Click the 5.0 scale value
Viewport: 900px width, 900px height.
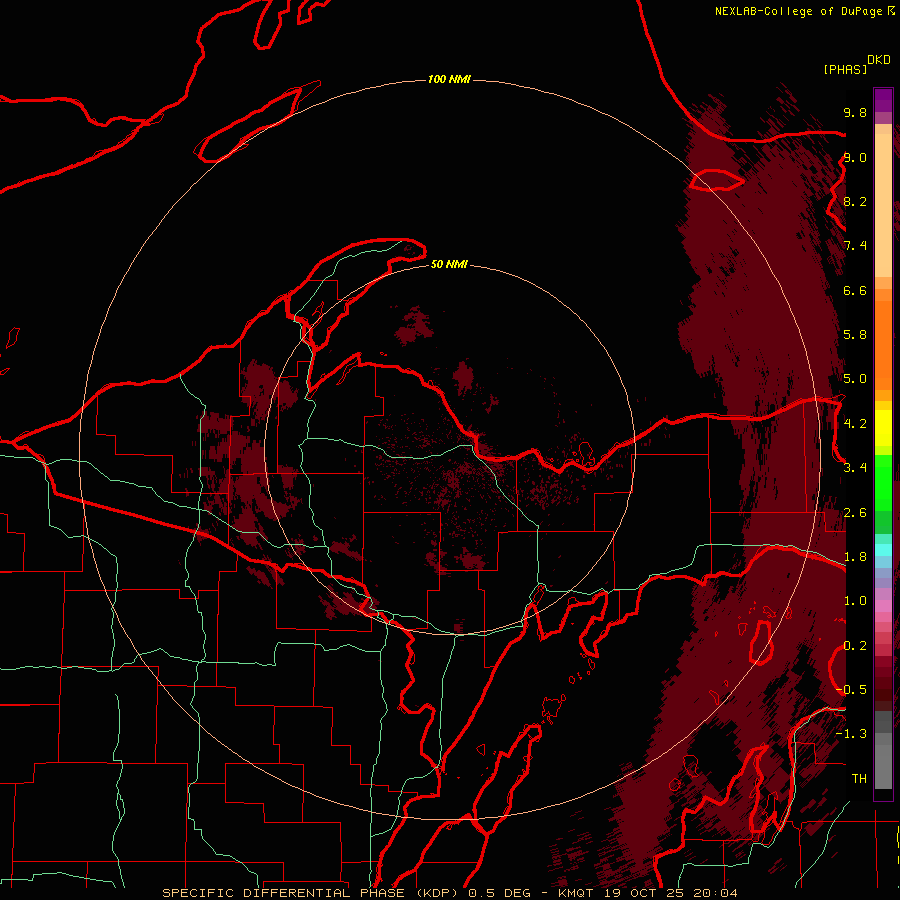click(x=855, y=379)
